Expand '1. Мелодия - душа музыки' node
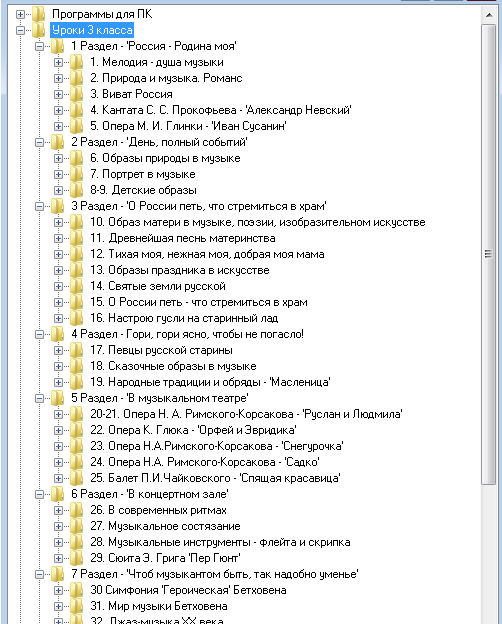 tap(59, 62)
